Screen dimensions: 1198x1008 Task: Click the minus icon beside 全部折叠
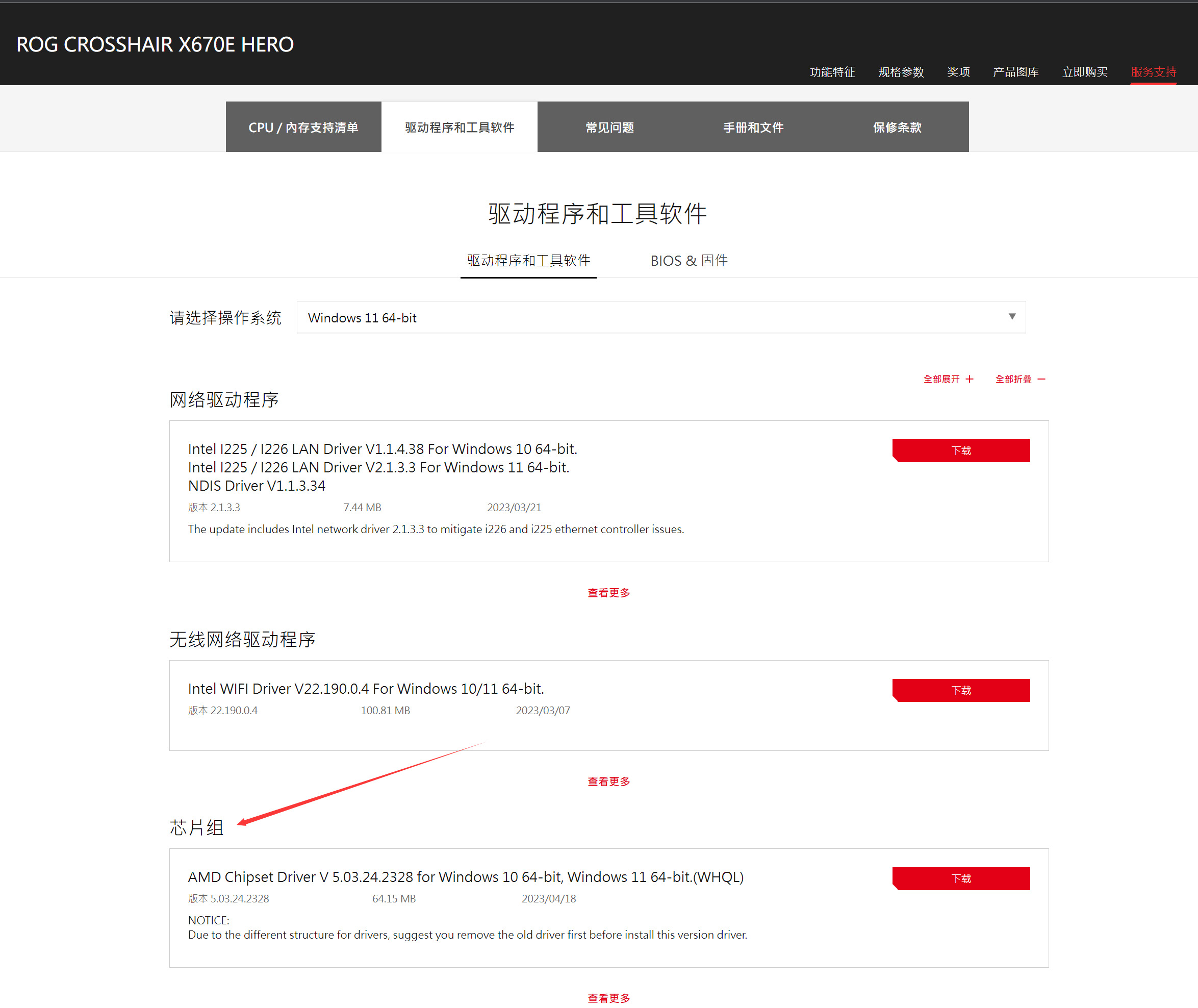coord(1041,380)
